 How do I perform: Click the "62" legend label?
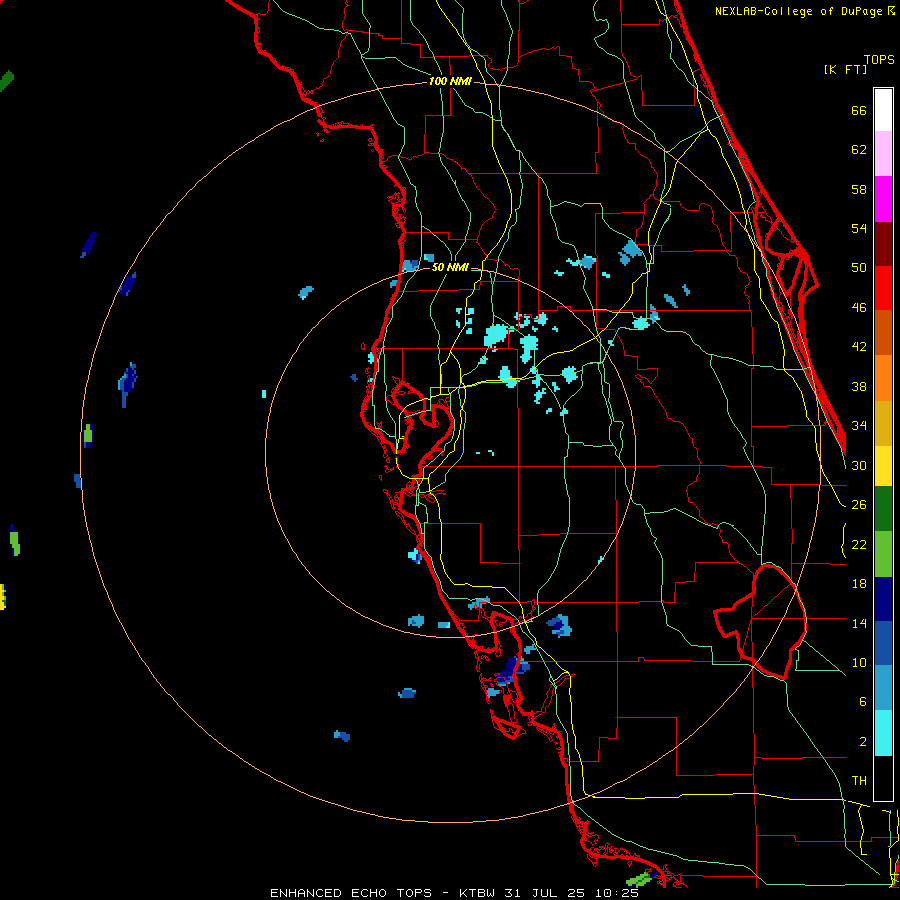point(859,150)
